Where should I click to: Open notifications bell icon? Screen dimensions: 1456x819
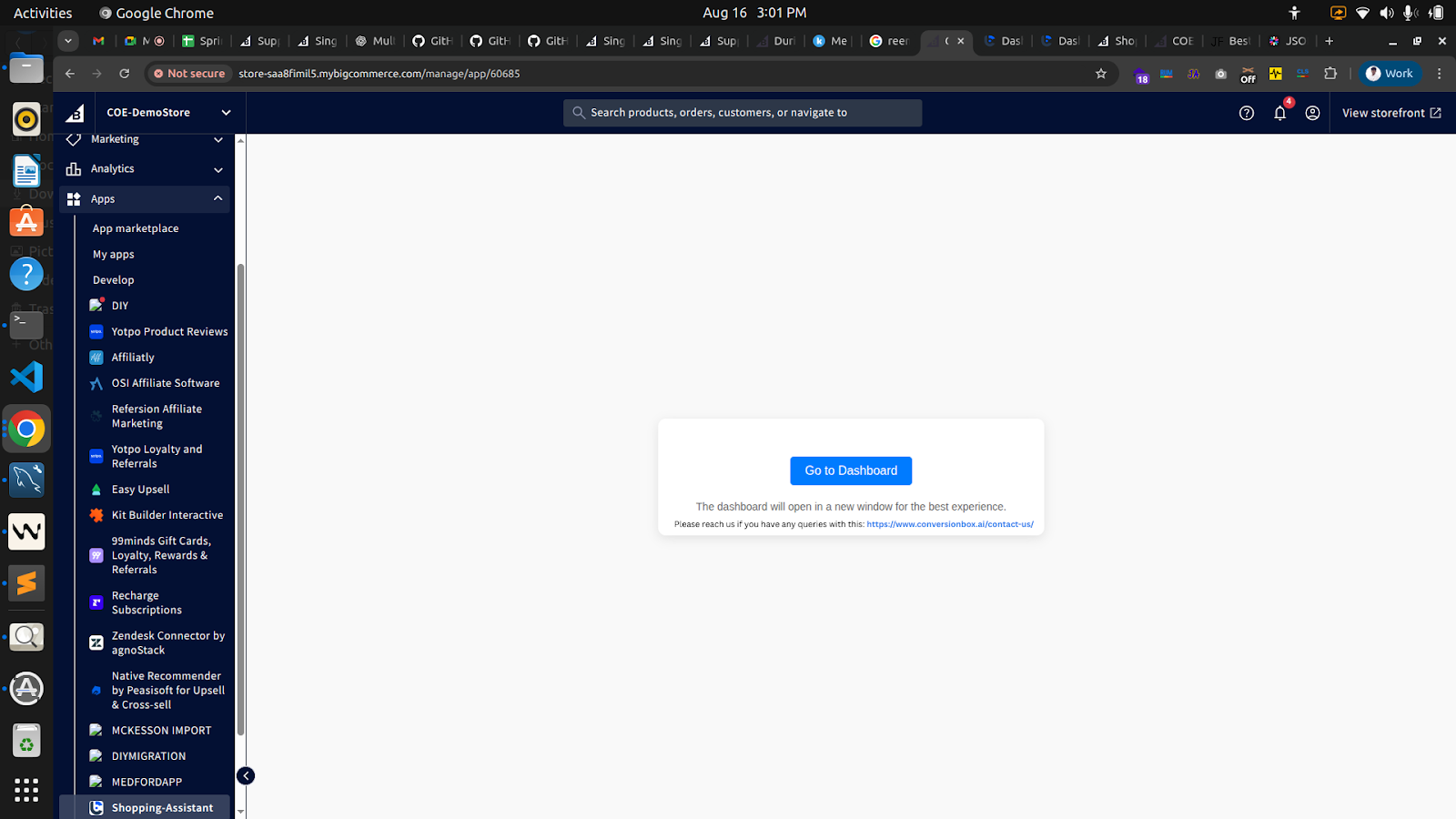(1279, 113)
